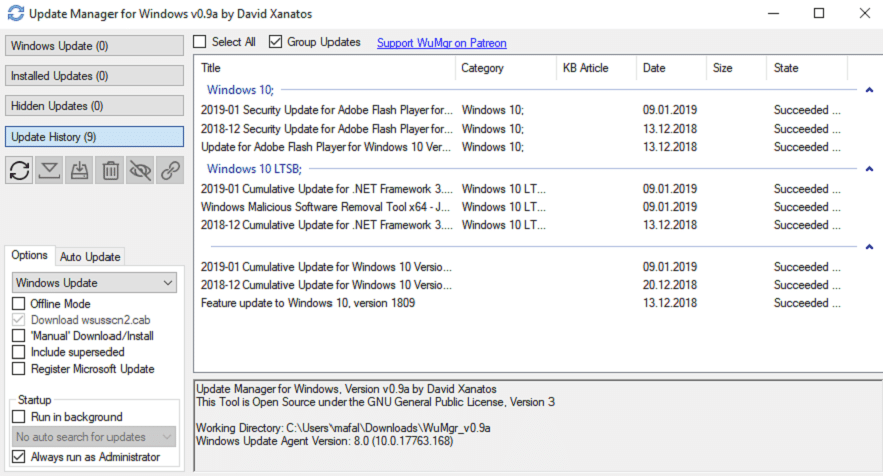Select the Options tab

[29, 255]
